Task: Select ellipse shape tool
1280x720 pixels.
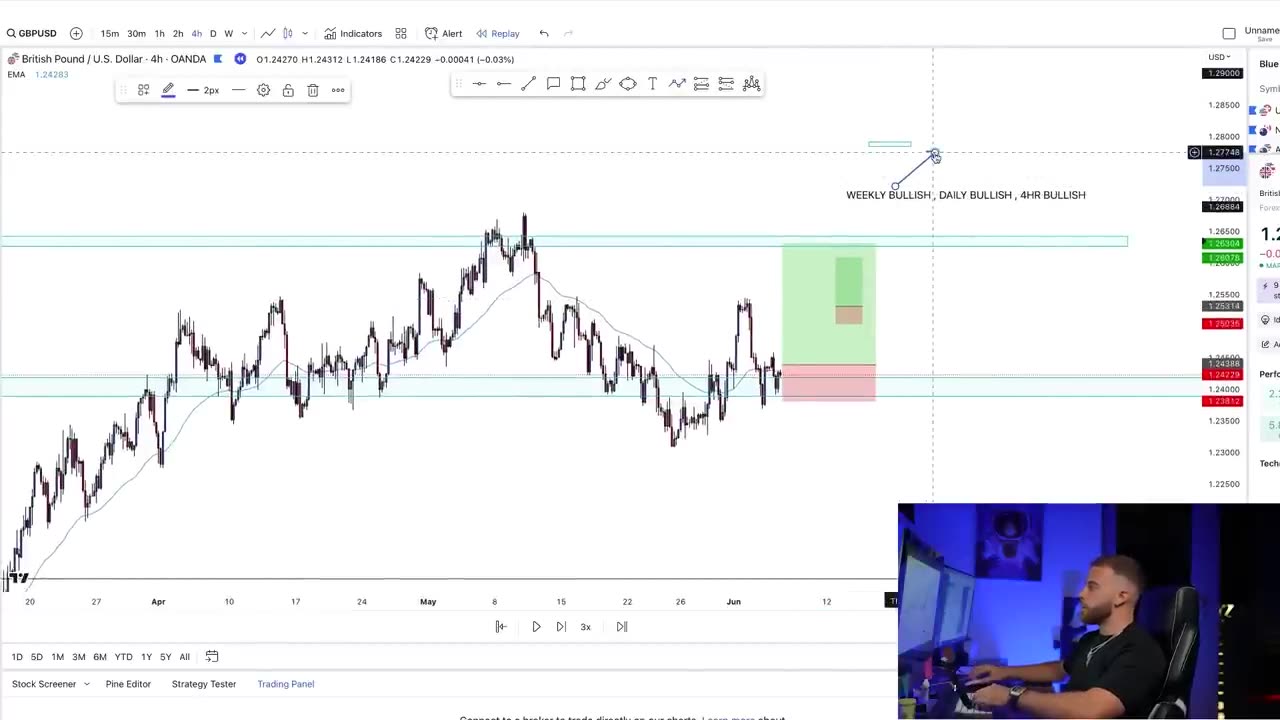Action: 627,84
